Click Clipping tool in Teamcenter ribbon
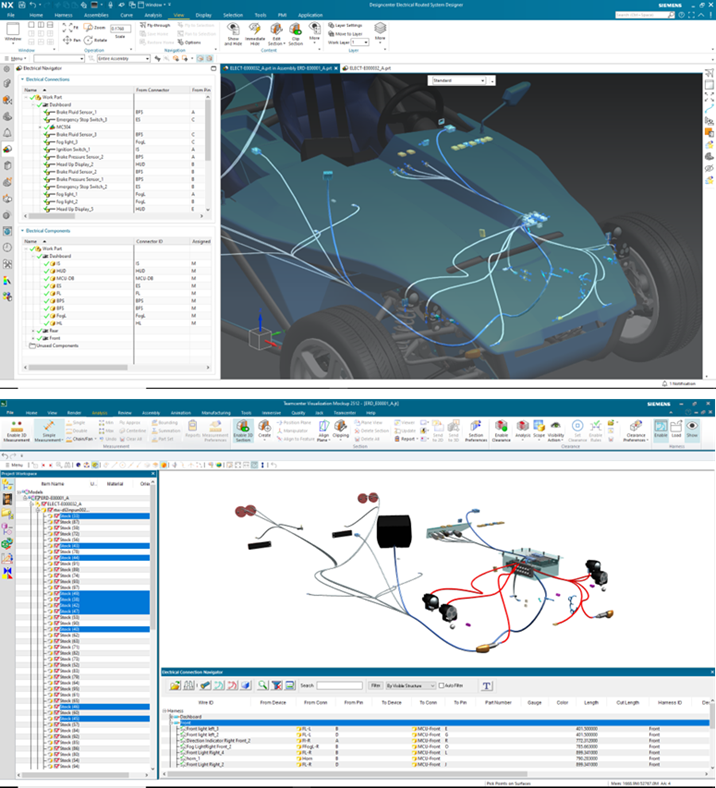This screenshot has height=788, width=716. click(x=341, y=430)
